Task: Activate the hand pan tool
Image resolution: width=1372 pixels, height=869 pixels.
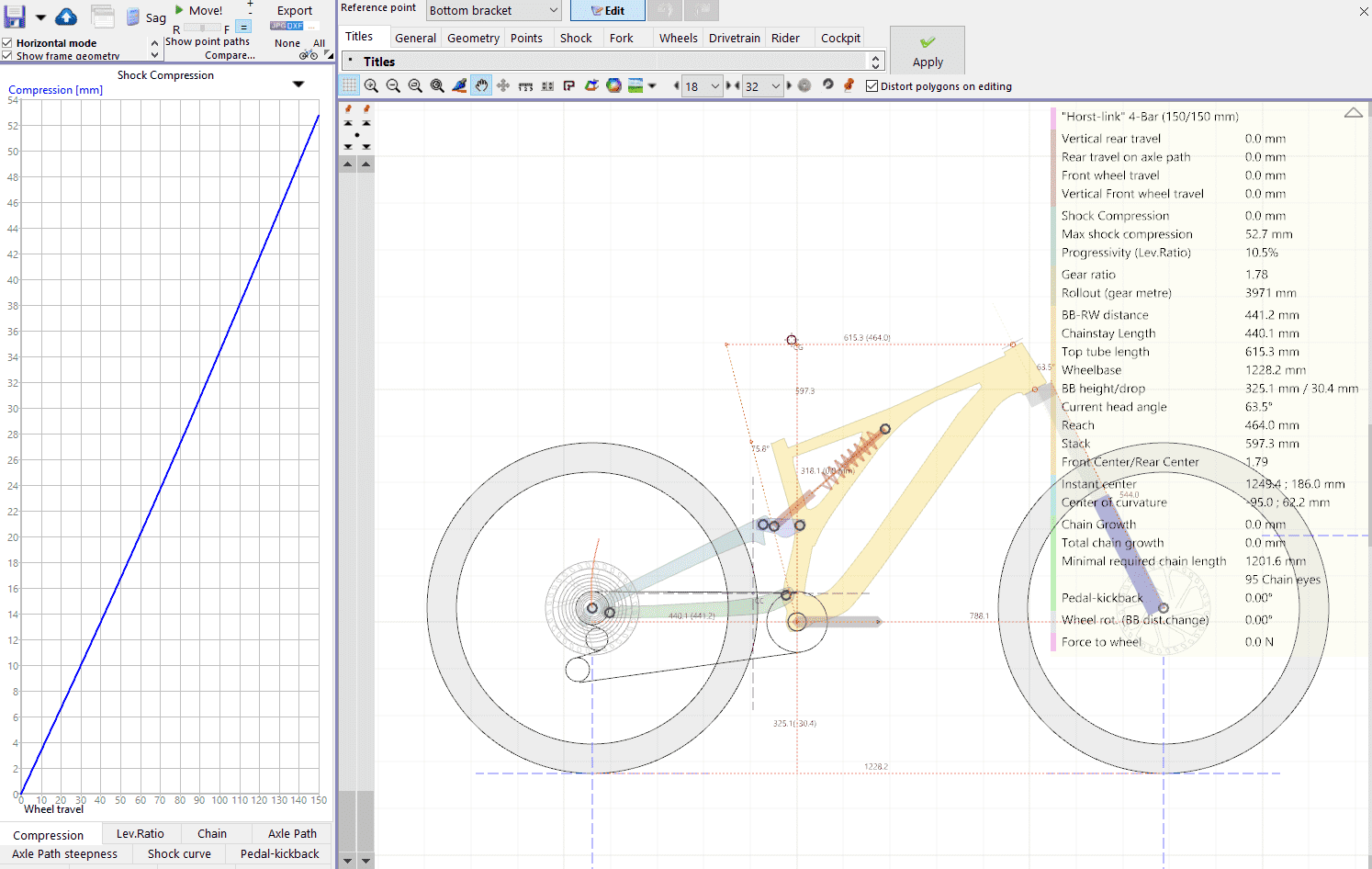Action: 481,85
